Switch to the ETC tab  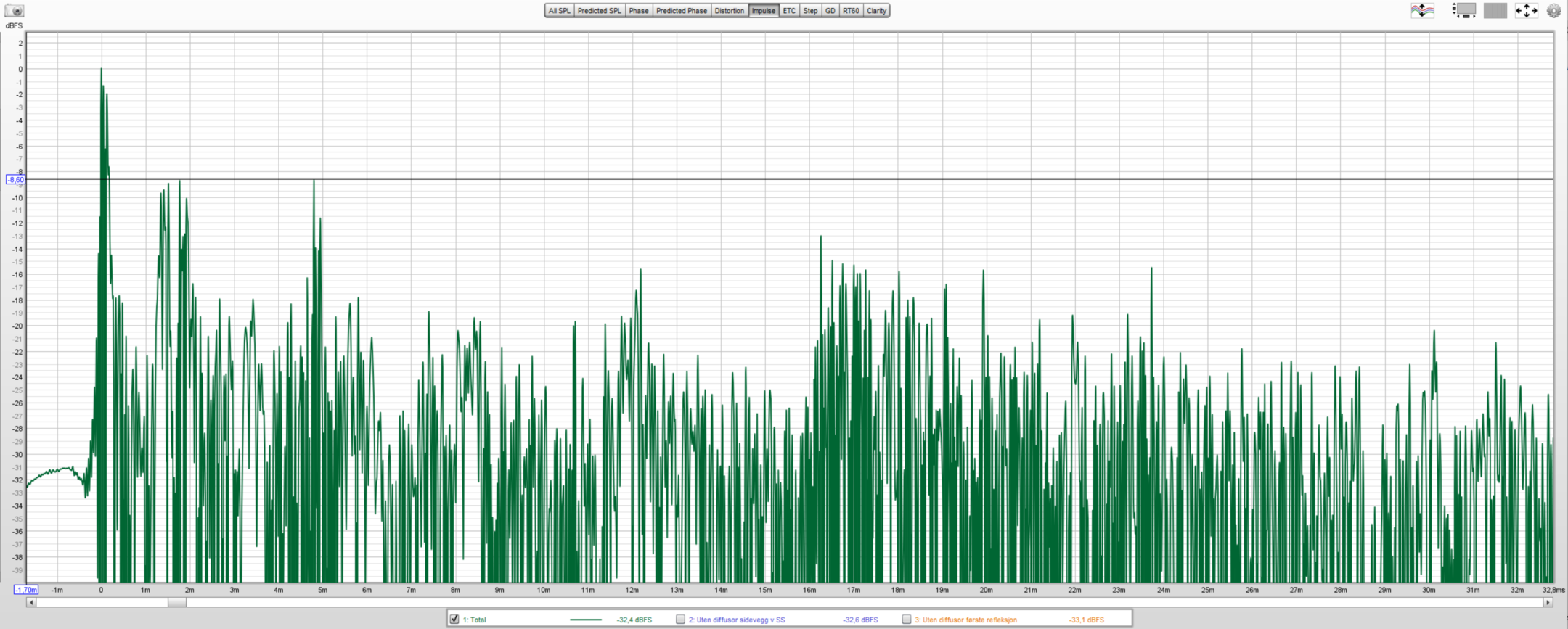(789, 10)
